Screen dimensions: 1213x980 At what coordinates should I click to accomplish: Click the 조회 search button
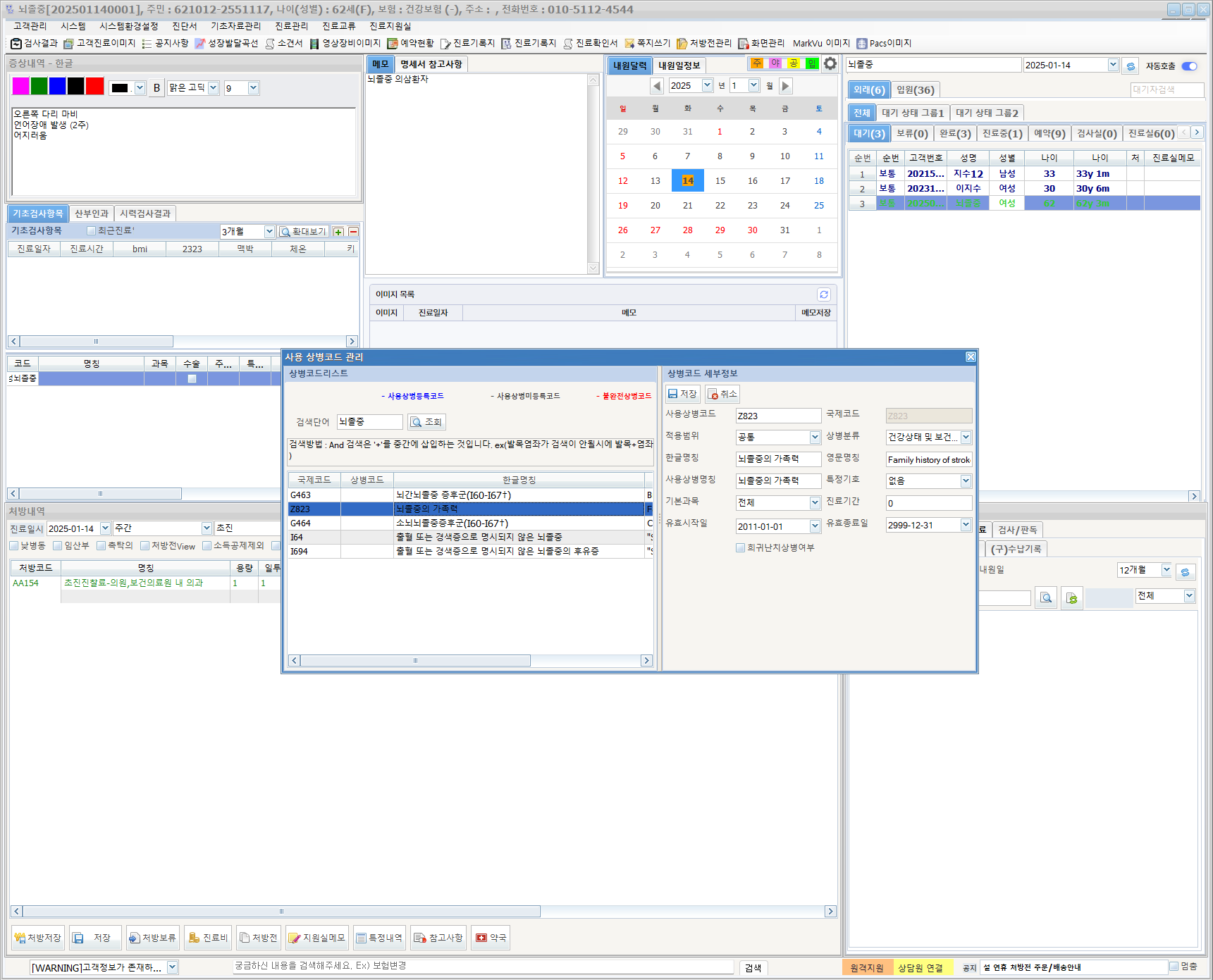point(426,422)
